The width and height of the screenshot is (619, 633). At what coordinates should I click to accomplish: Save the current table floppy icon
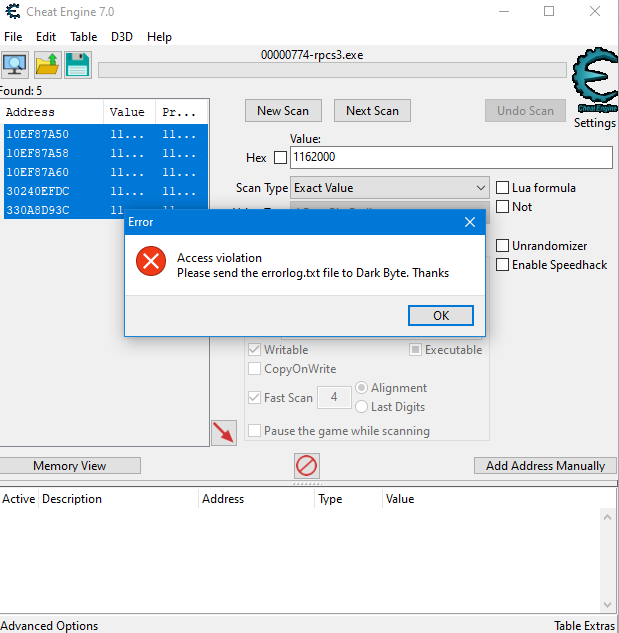(78, 65)
